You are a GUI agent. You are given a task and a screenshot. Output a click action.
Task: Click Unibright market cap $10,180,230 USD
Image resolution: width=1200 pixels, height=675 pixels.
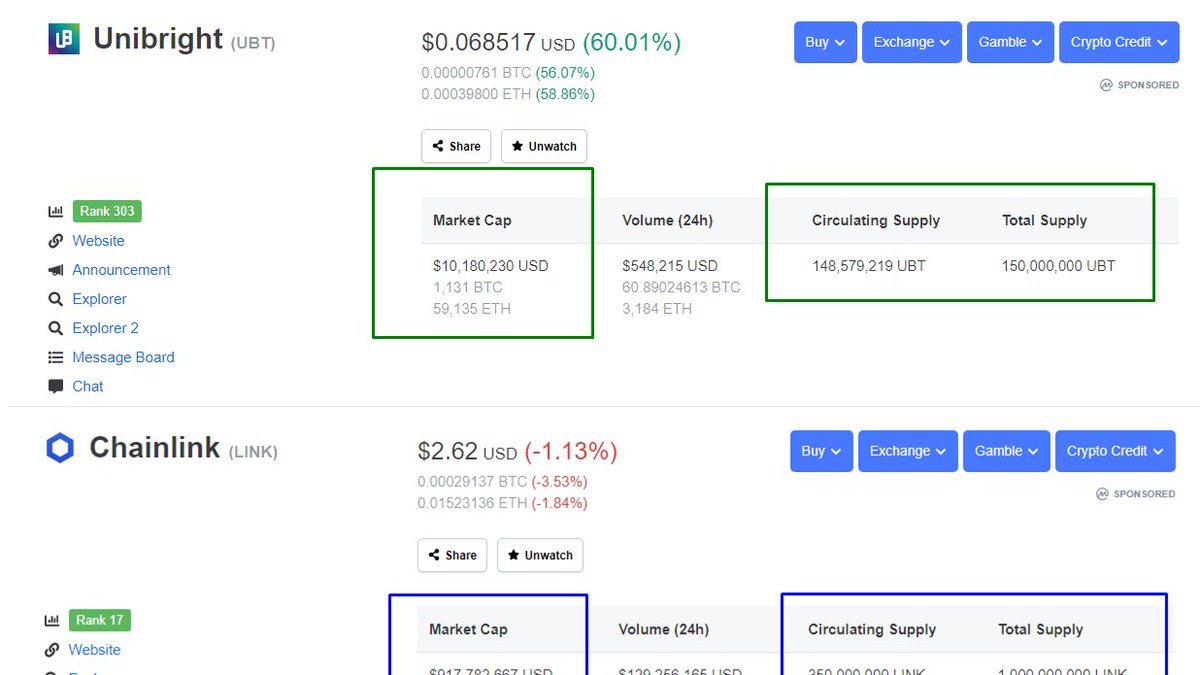pos(491,266)
